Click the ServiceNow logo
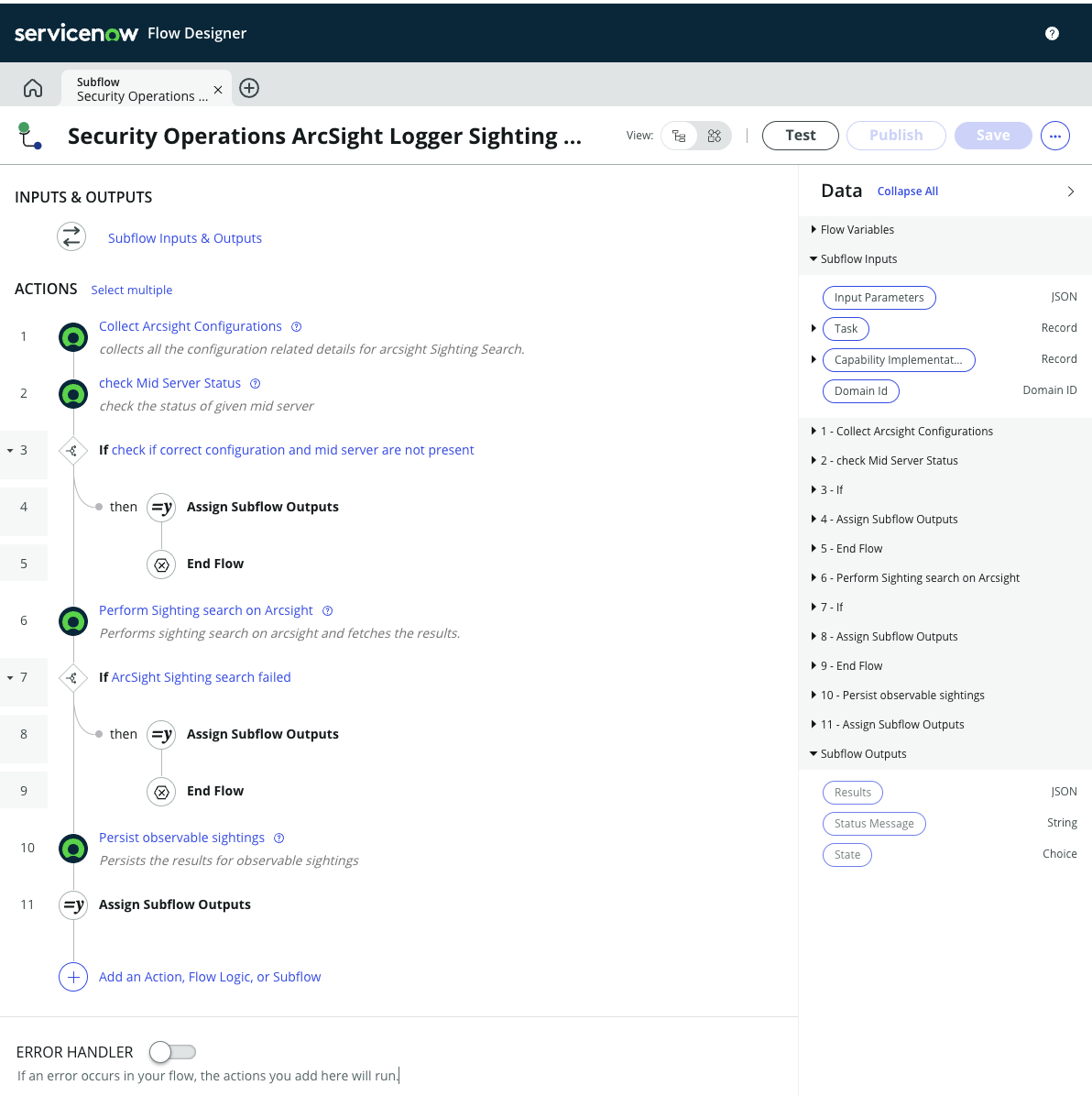 [x=76, y=33]
